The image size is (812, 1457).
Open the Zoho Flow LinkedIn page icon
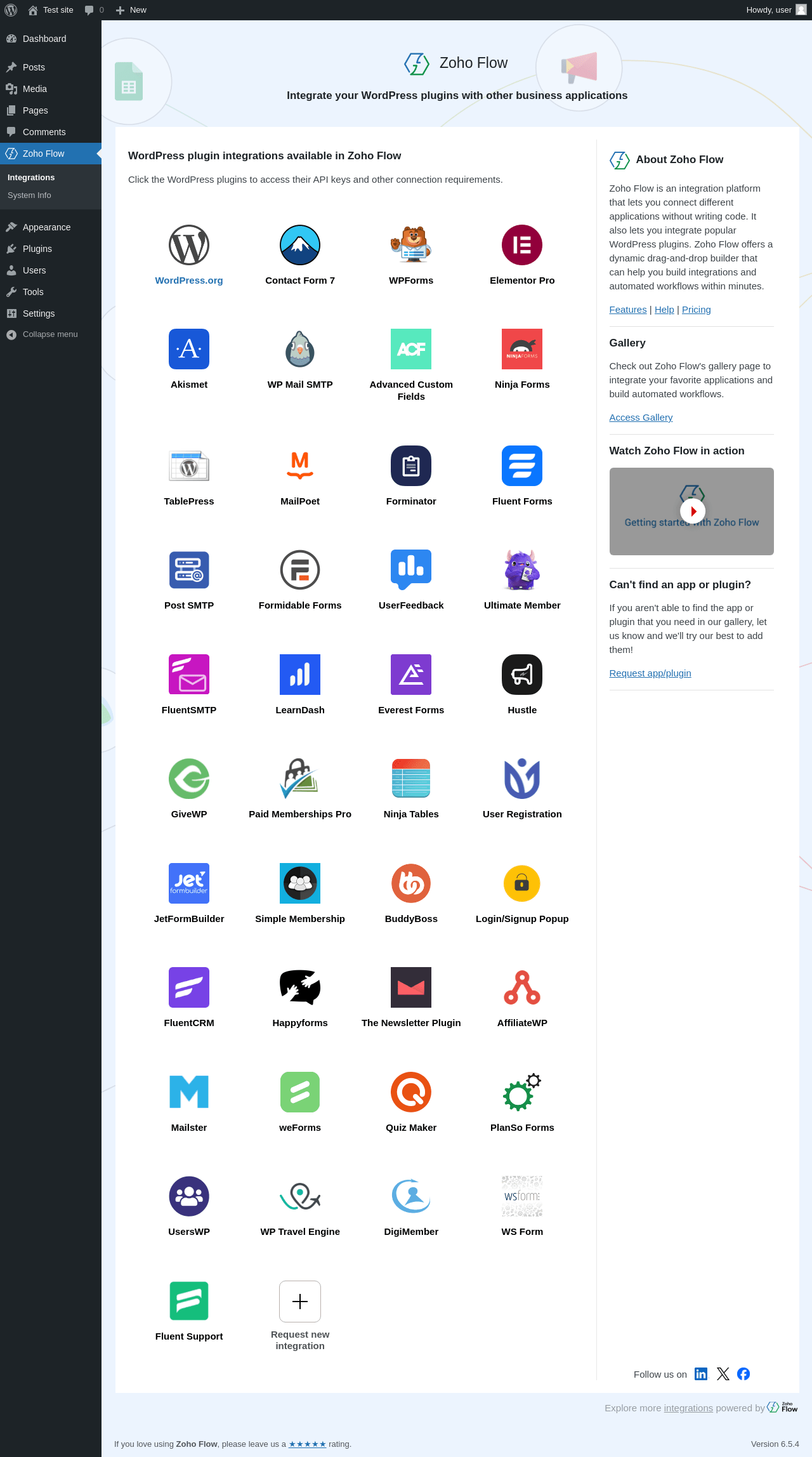[701, 1374]
